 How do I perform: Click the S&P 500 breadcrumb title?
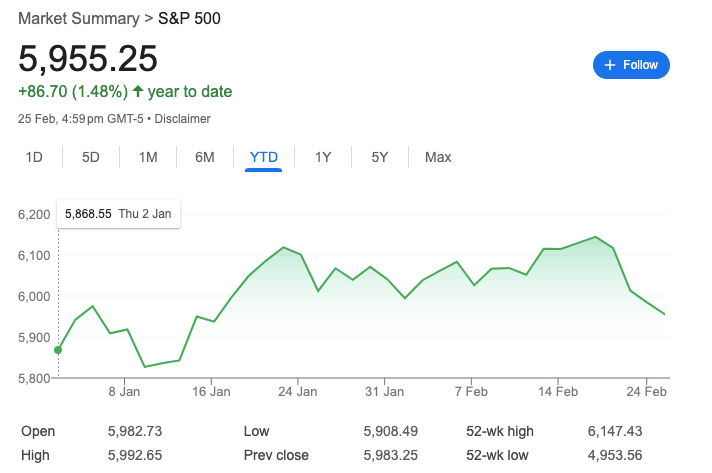click(x=189, y=19)
